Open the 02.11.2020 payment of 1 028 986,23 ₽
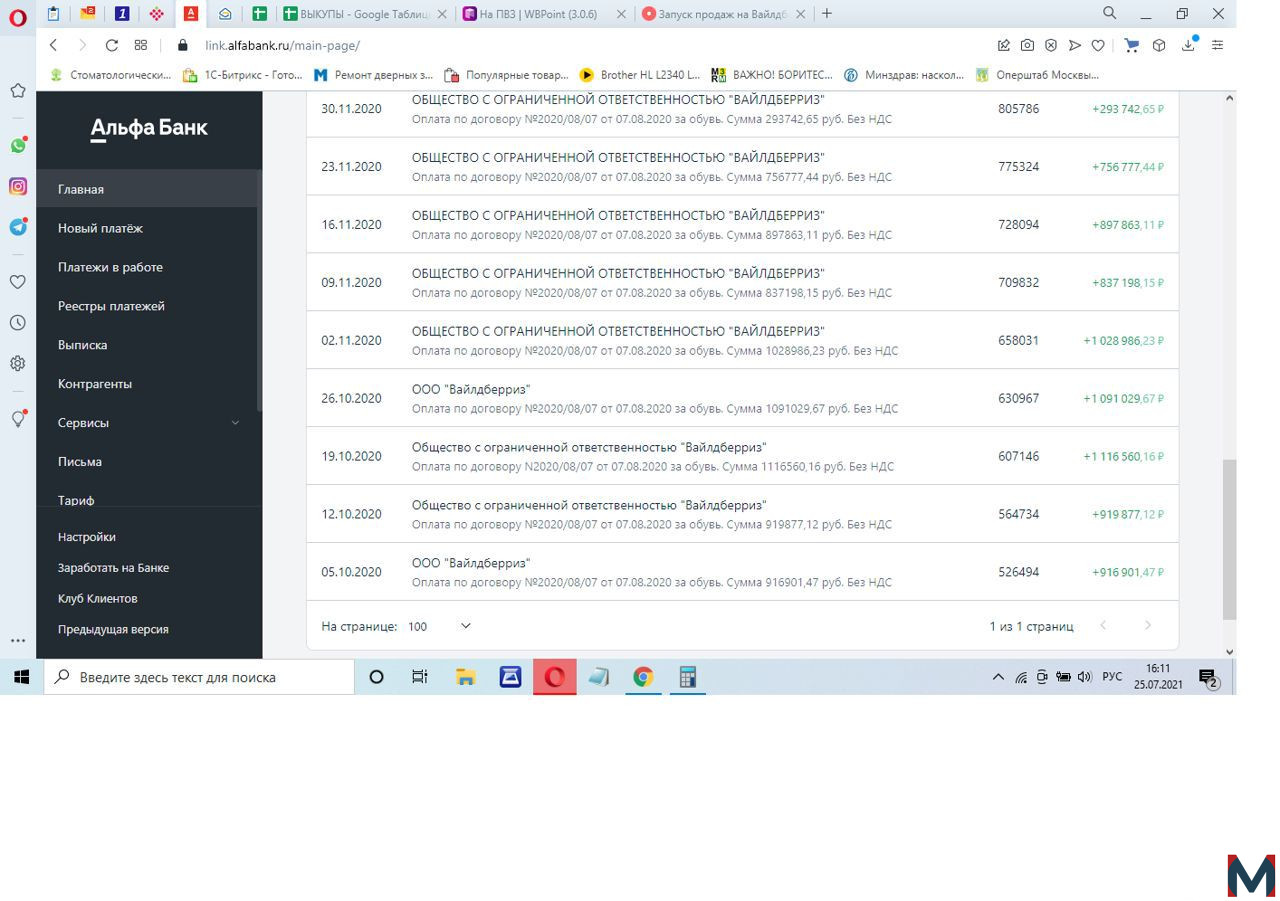The image size is (1280, 901). click(742, 340)
